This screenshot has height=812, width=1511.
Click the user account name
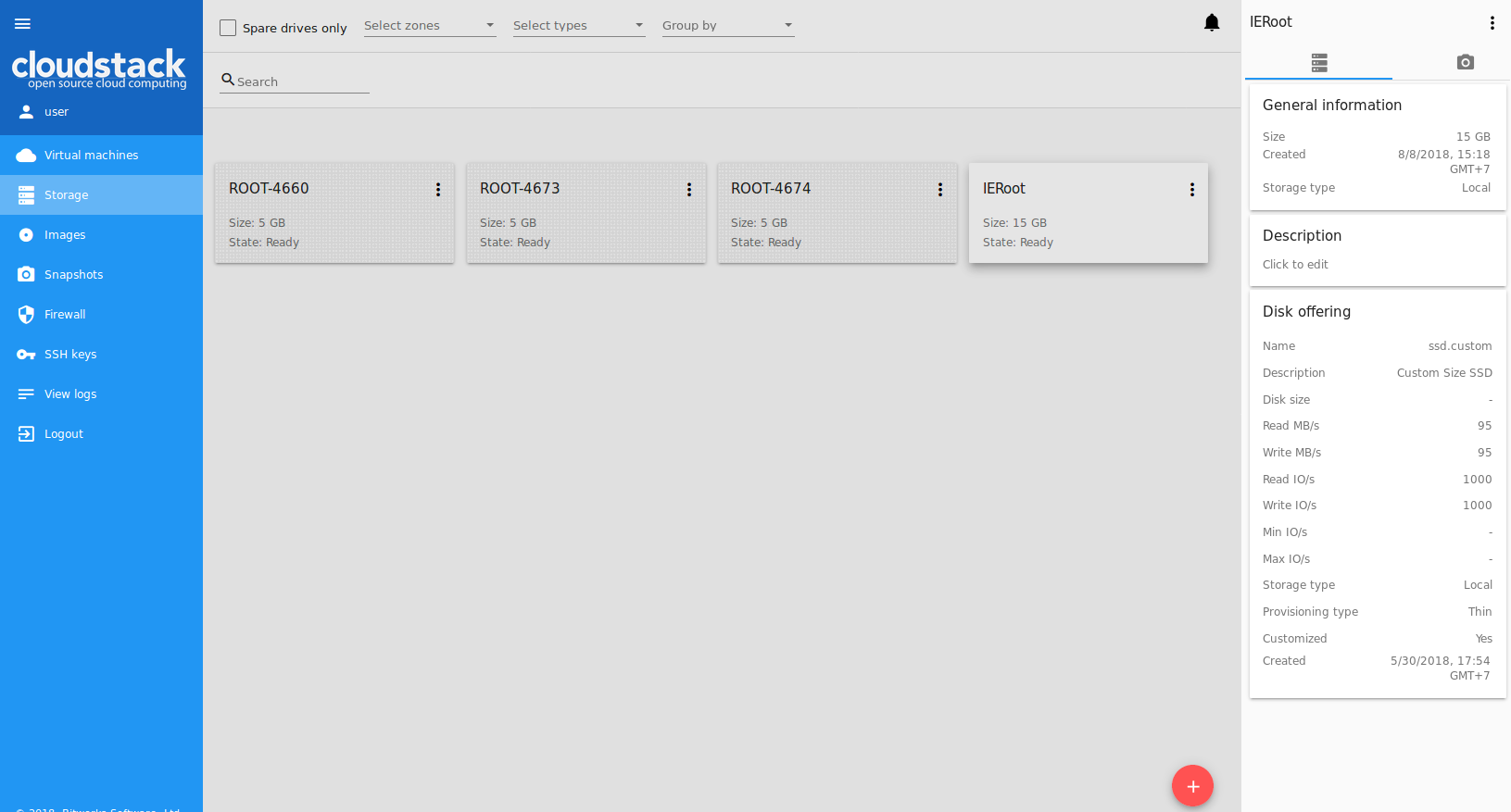click(x=57, y=112)
